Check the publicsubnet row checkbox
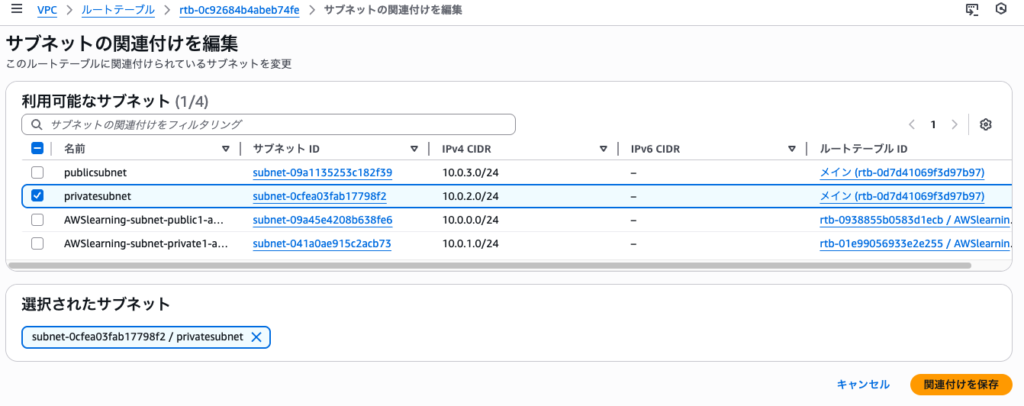The height and width of the screenshot is (406, 1024). [37, 172]
